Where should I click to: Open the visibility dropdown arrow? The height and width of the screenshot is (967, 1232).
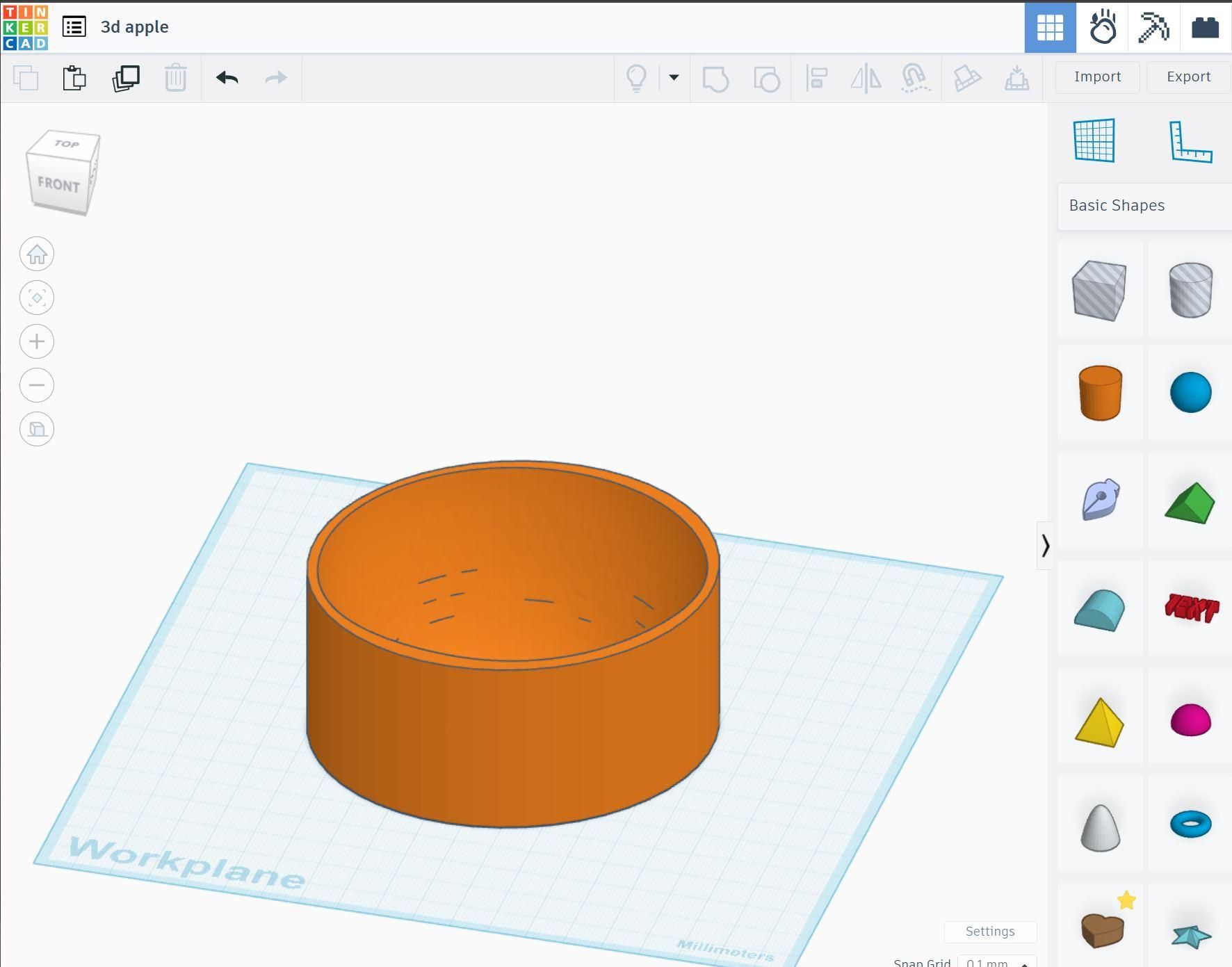point(674,77)
